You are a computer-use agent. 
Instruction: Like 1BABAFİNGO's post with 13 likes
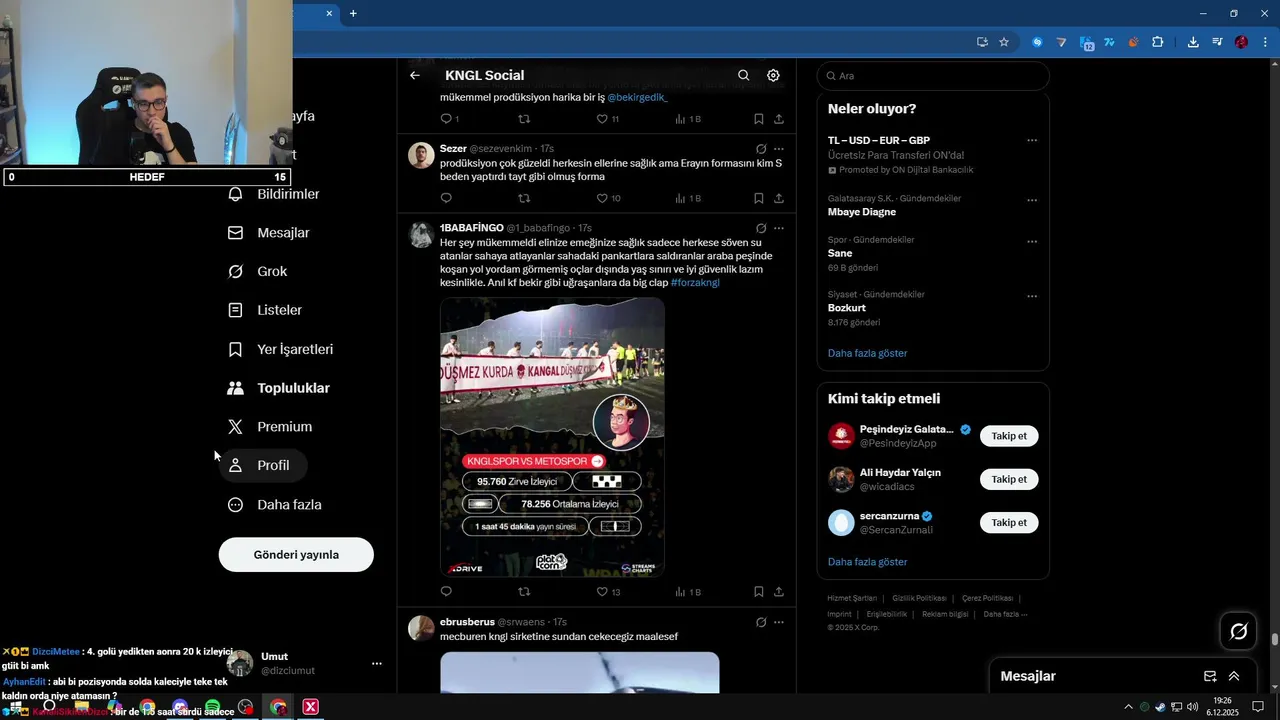(608, 592)
